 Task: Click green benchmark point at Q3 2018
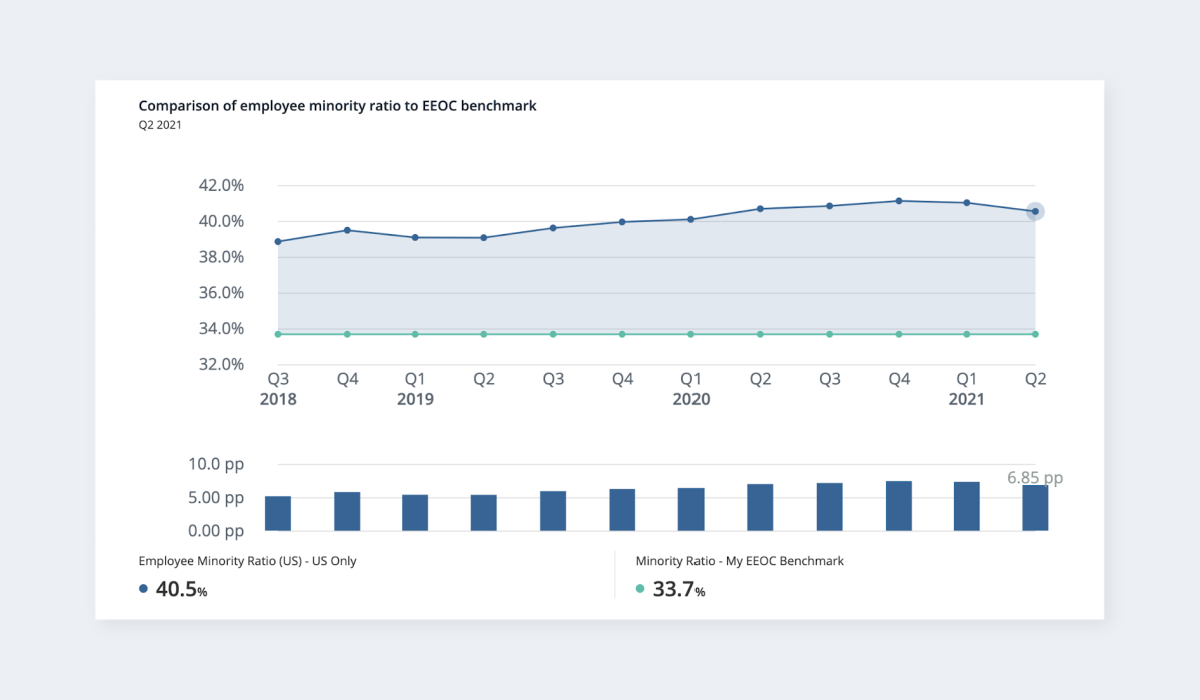coord(278,334)
